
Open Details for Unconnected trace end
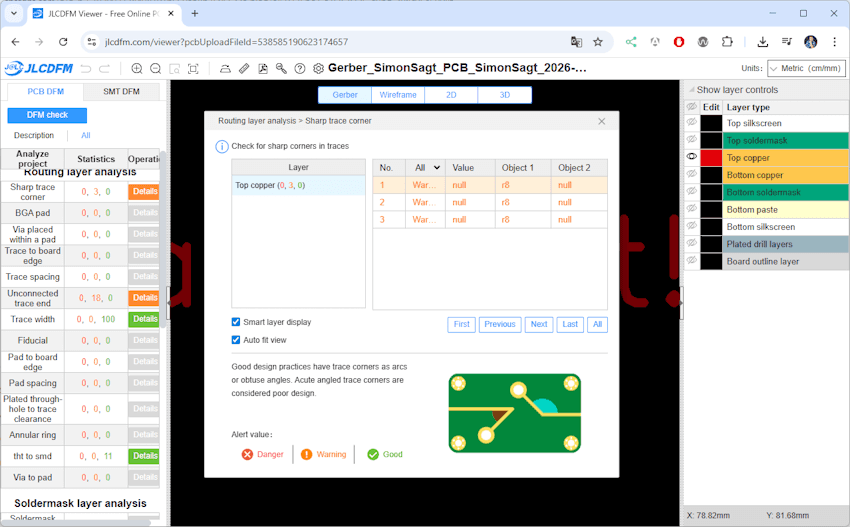point(144,298)
